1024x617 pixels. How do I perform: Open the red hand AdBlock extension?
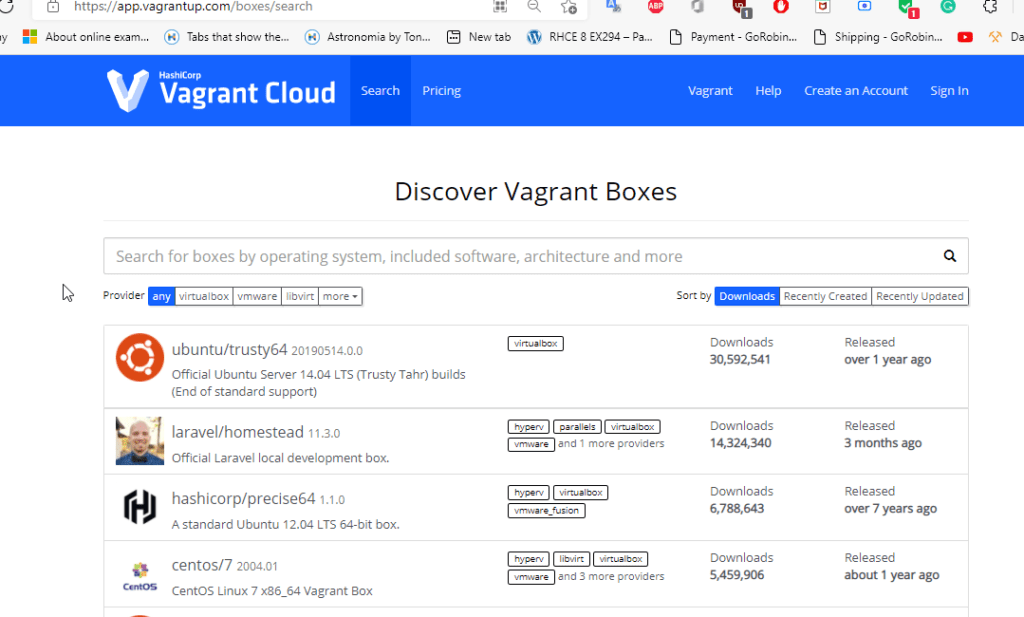781,7
